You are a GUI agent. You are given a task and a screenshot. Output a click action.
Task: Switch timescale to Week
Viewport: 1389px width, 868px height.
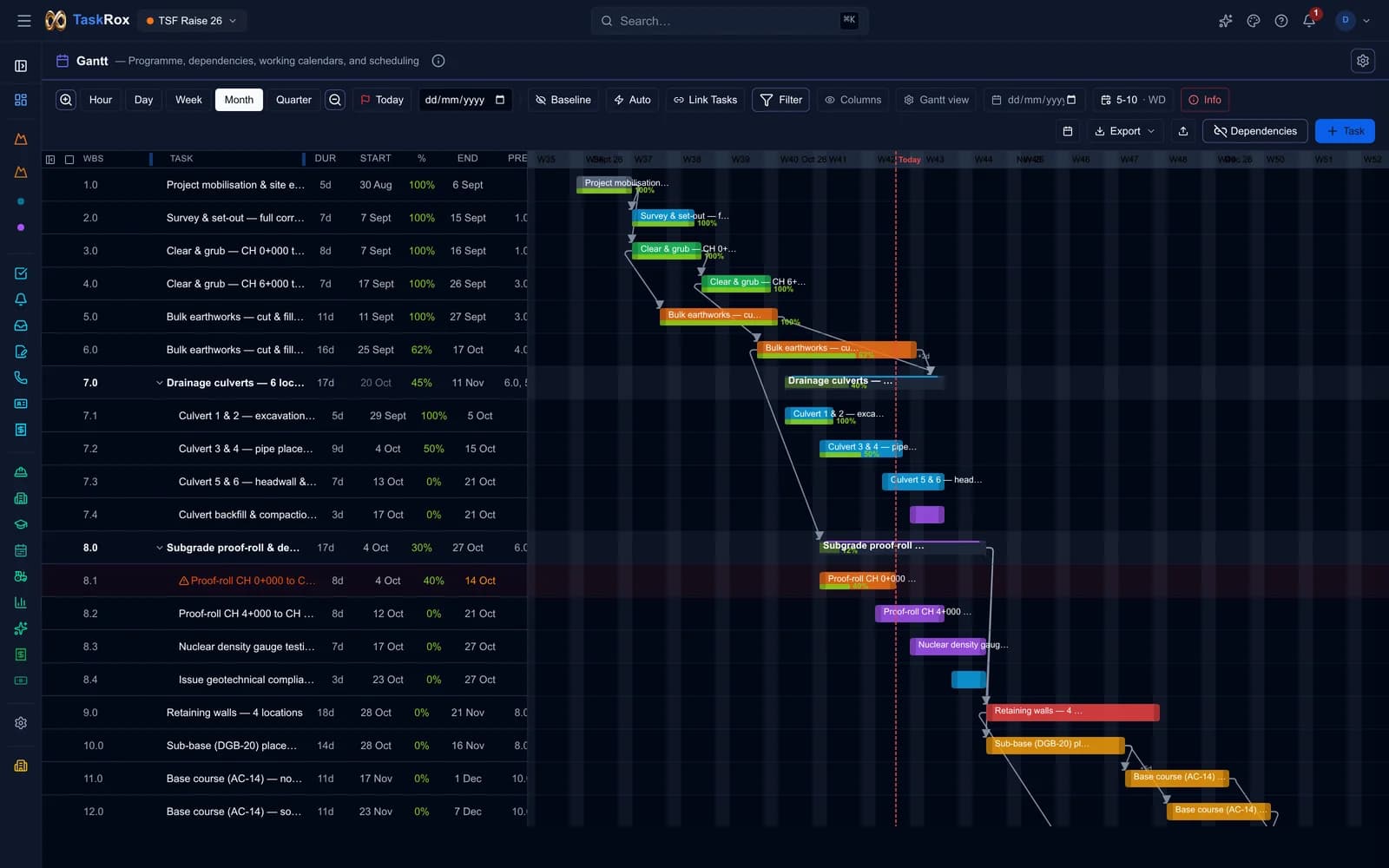pyautogui.click(x=188, y=100)
